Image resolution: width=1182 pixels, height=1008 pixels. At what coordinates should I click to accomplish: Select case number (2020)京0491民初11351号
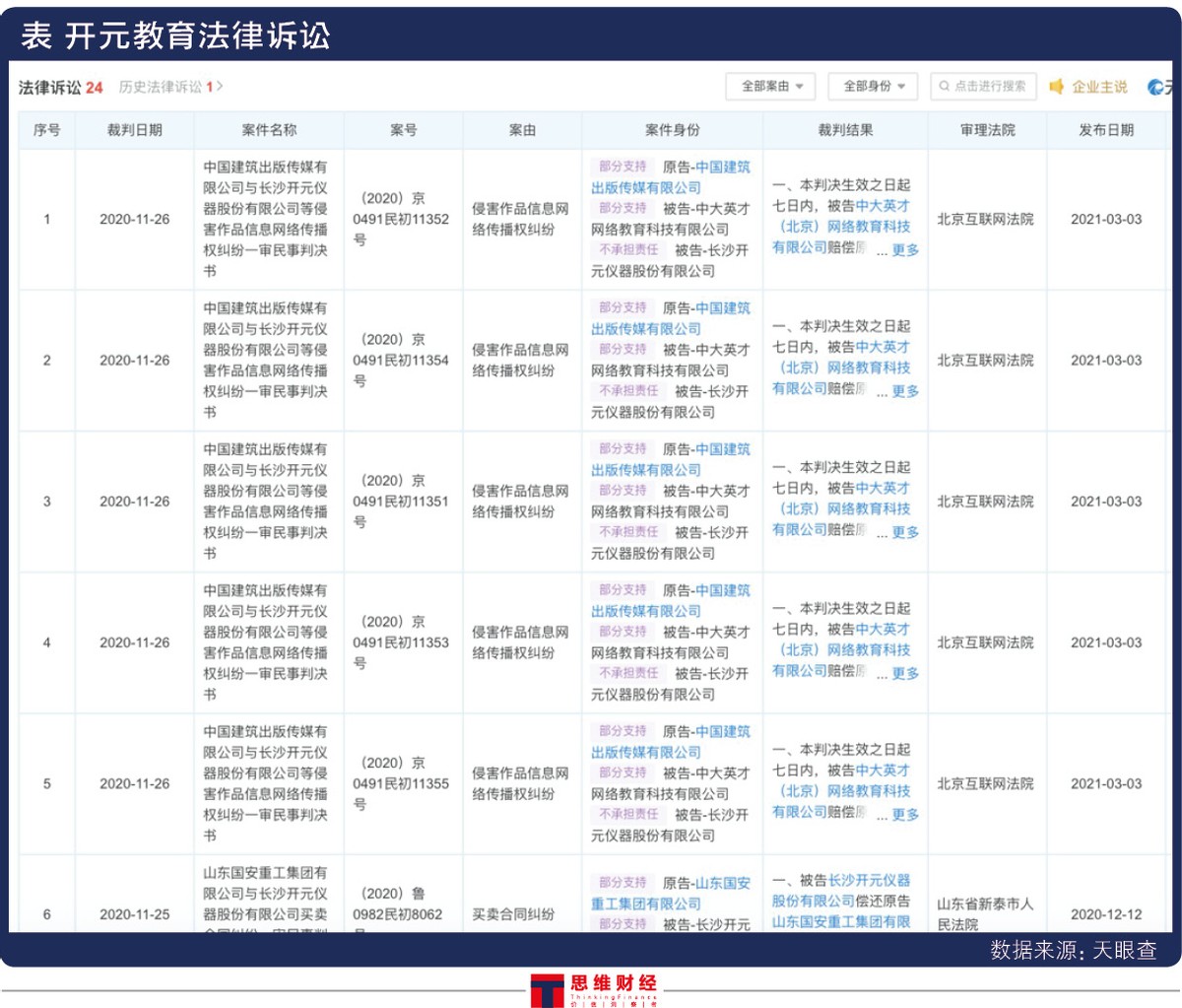point(401,501)
